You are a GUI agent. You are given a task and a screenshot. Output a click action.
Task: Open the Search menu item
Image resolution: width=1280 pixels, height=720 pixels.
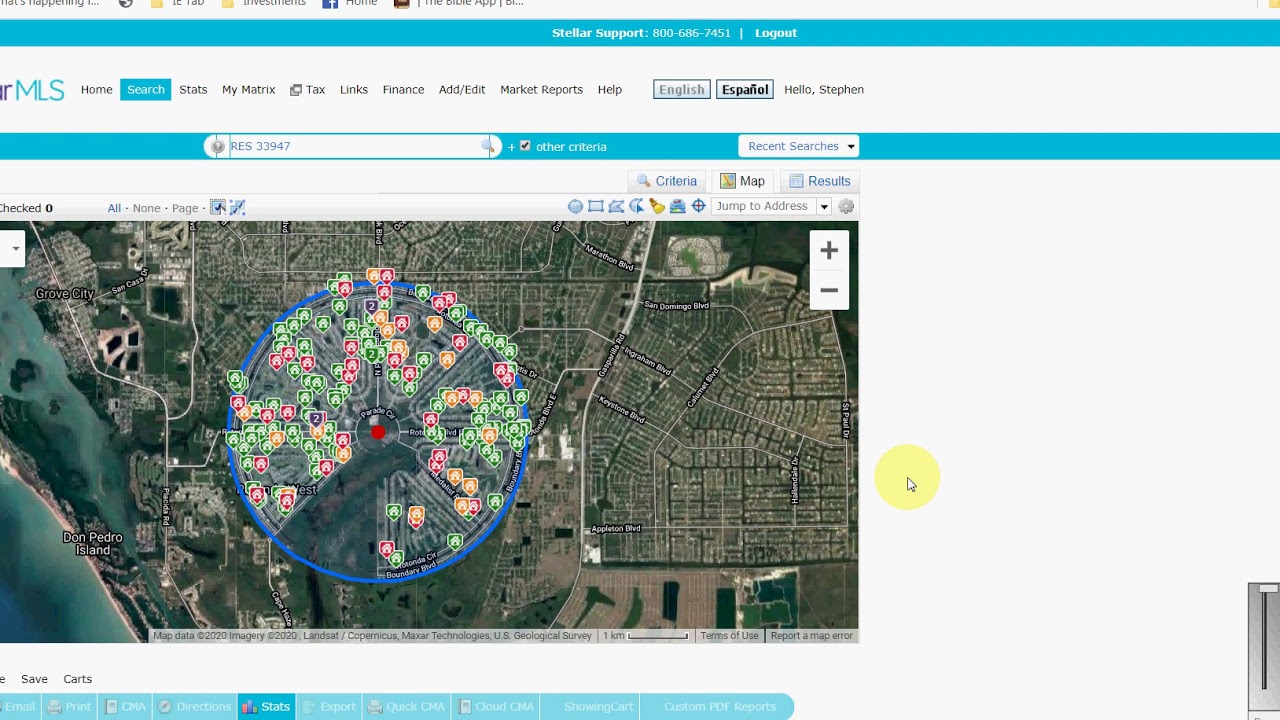pyautogui.click(x=145, y=89)
